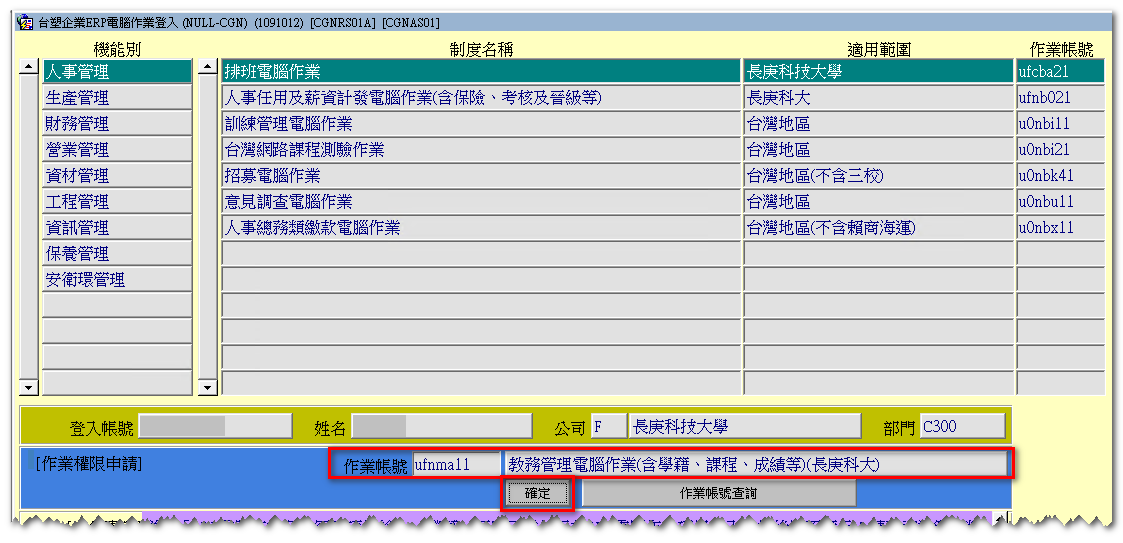Click the 部門 field showing C300
The height and width of the screenshot is (543, 1123).
tap(962, 426)
